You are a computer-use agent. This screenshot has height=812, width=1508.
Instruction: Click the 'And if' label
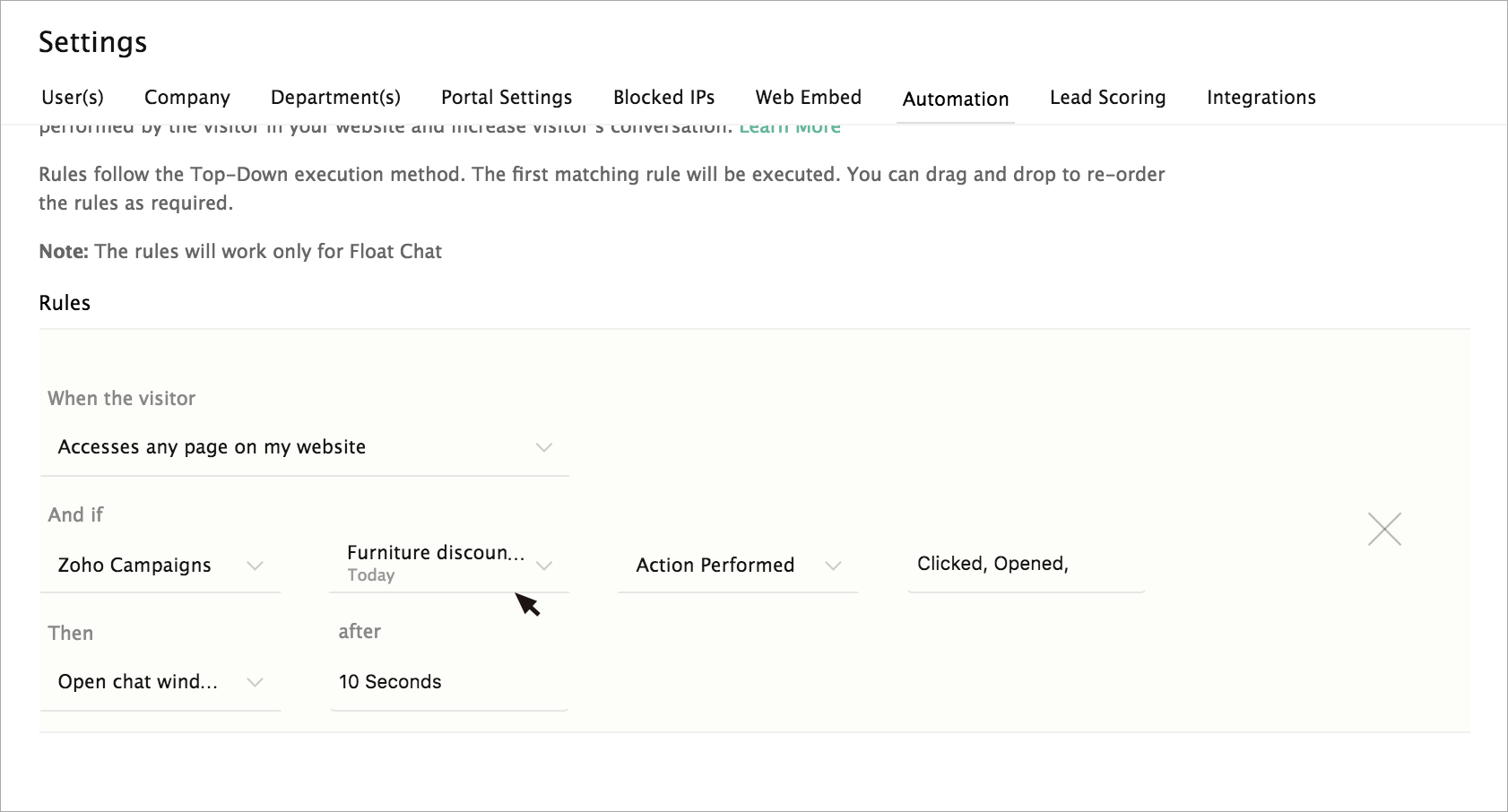click(x=76, y=515)
